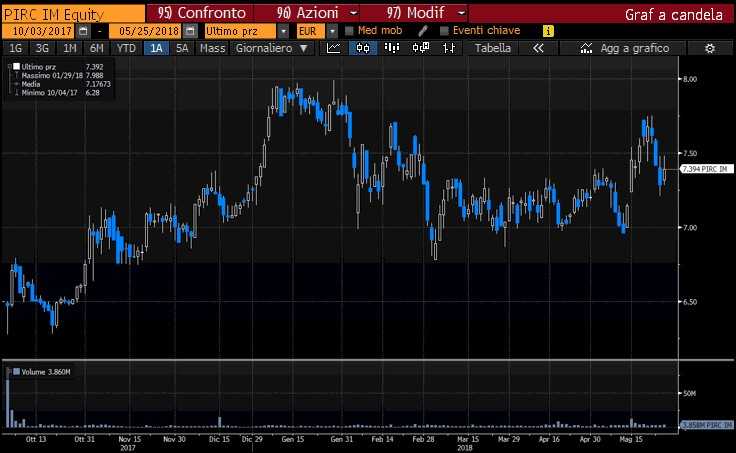This screenshot has width=736, height=453.
Task: Click the start date field 10/03/2017
Action: 38,31
